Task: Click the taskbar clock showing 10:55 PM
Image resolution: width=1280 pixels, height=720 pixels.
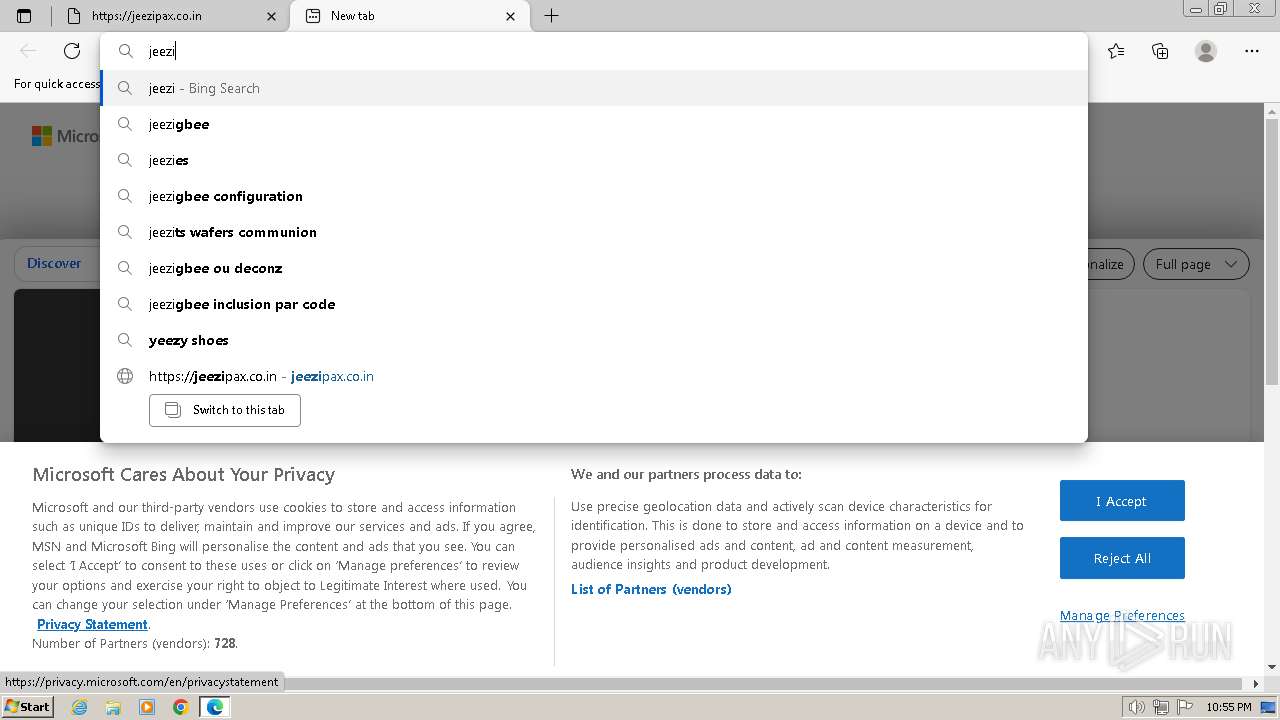Action: tap(1229, 707)
